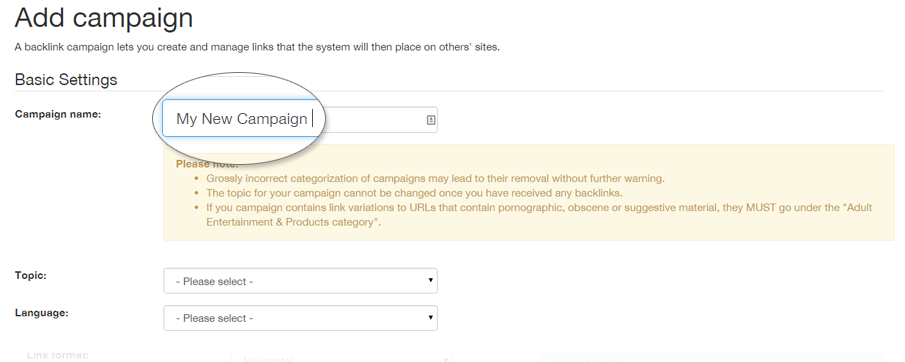This screenshot has width=905, height=362.
Task: Click the arrow on the Language dropdown
Action: [431, 317]
